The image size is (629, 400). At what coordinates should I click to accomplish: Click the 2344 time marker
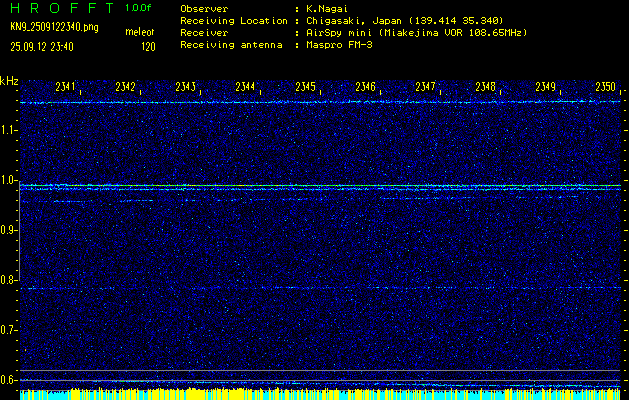(x=246, y=87)
